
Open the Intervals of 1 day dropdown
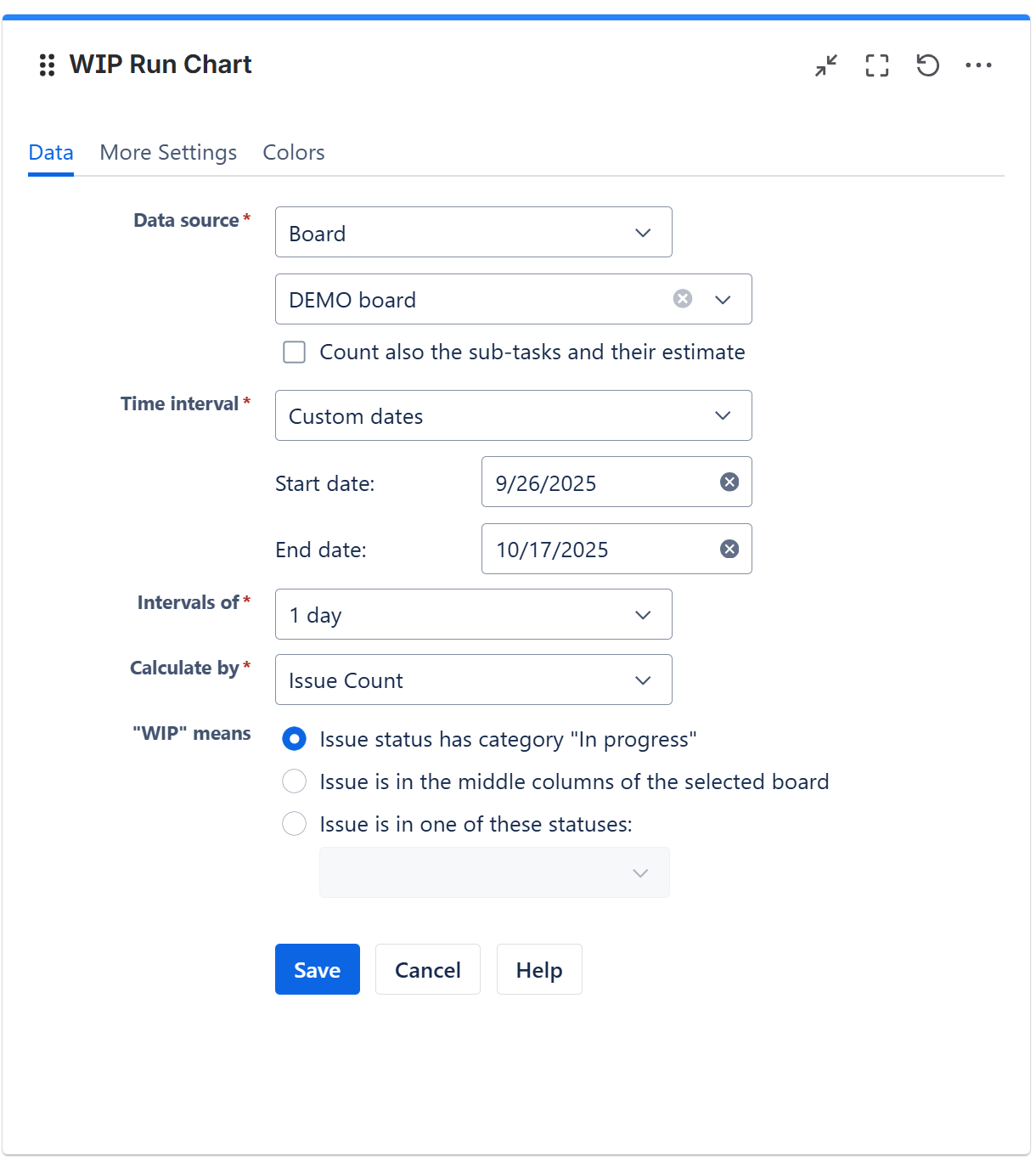(473, 615)
